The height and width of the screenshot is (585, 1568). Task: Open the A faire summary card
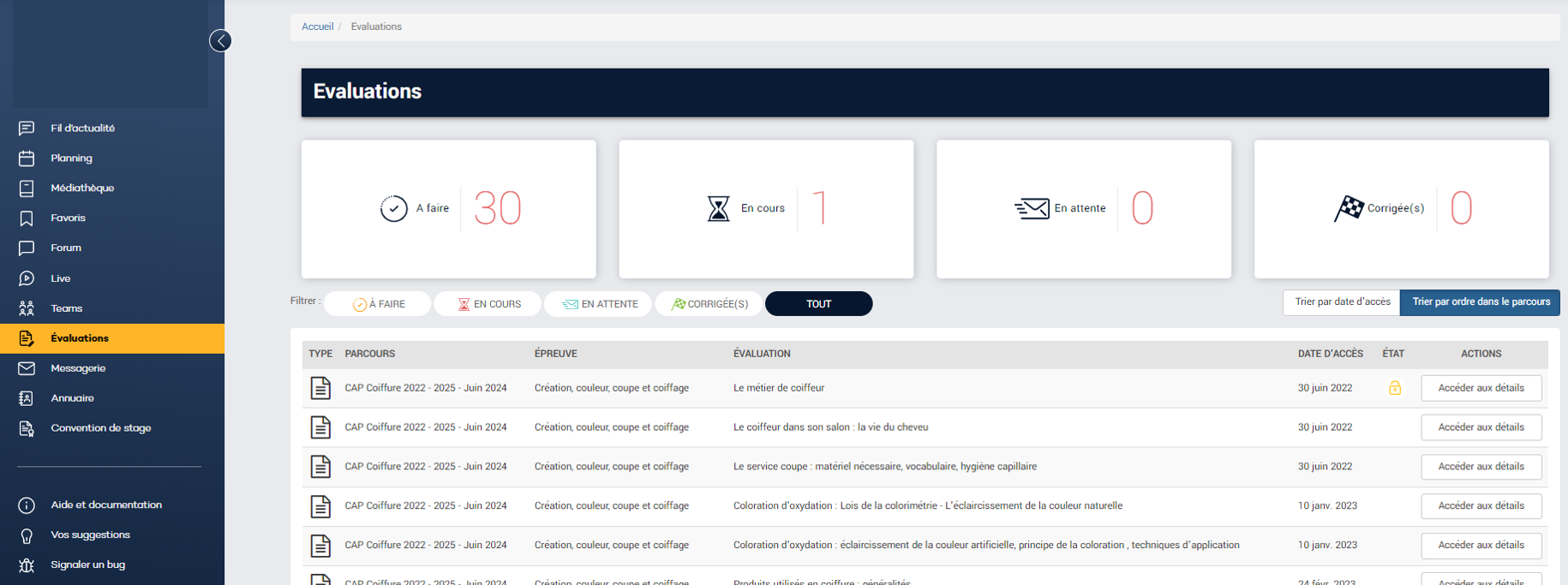(x=448, y=208)
